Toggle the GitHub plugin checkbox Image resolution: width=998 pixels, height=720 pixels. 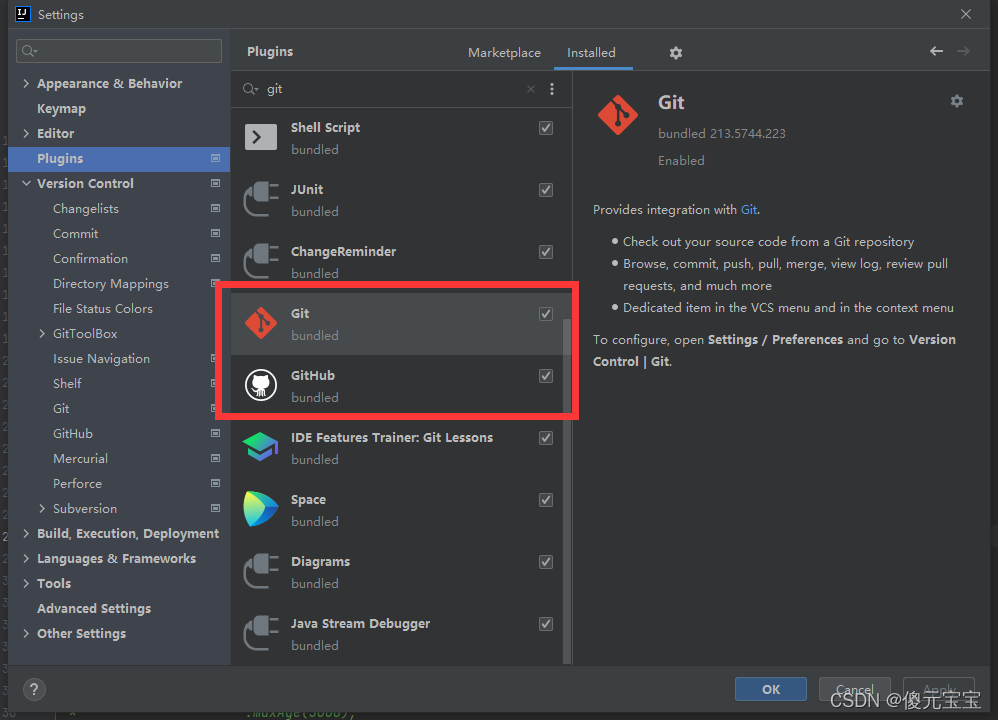(x=546, y=376)
